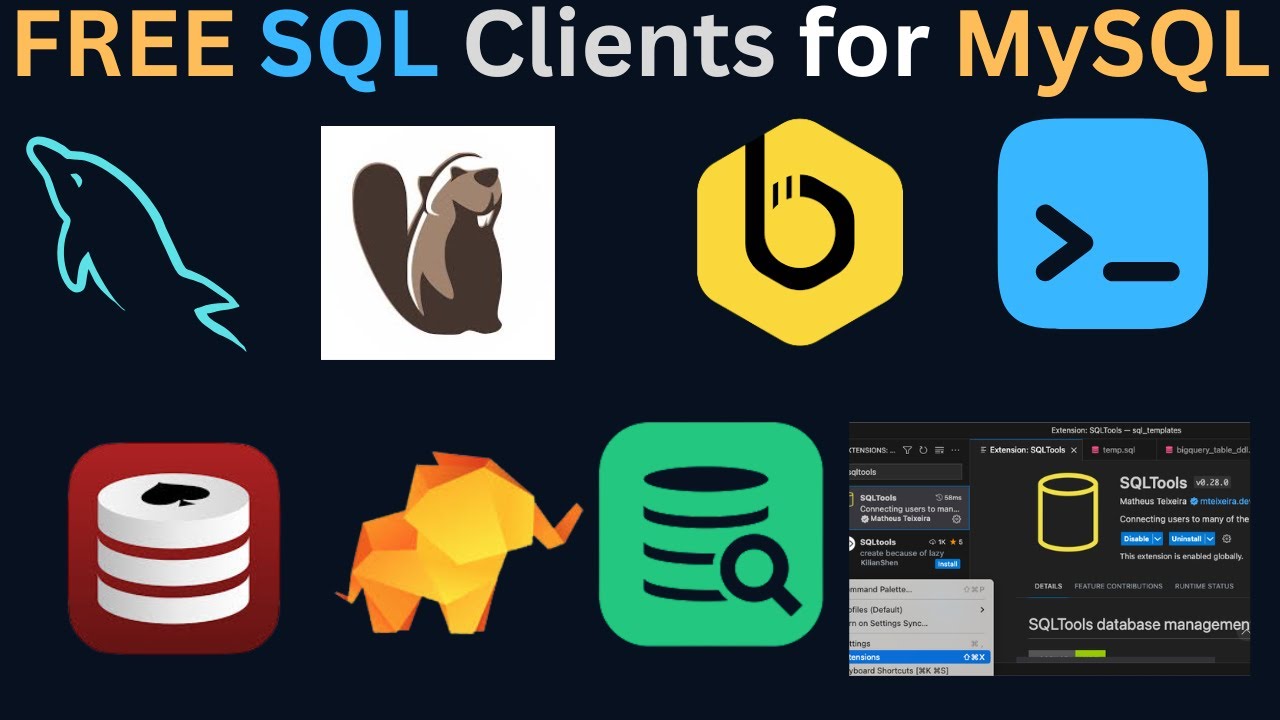Close the Extension: SQLTools tab

[x=1074, y=450]
